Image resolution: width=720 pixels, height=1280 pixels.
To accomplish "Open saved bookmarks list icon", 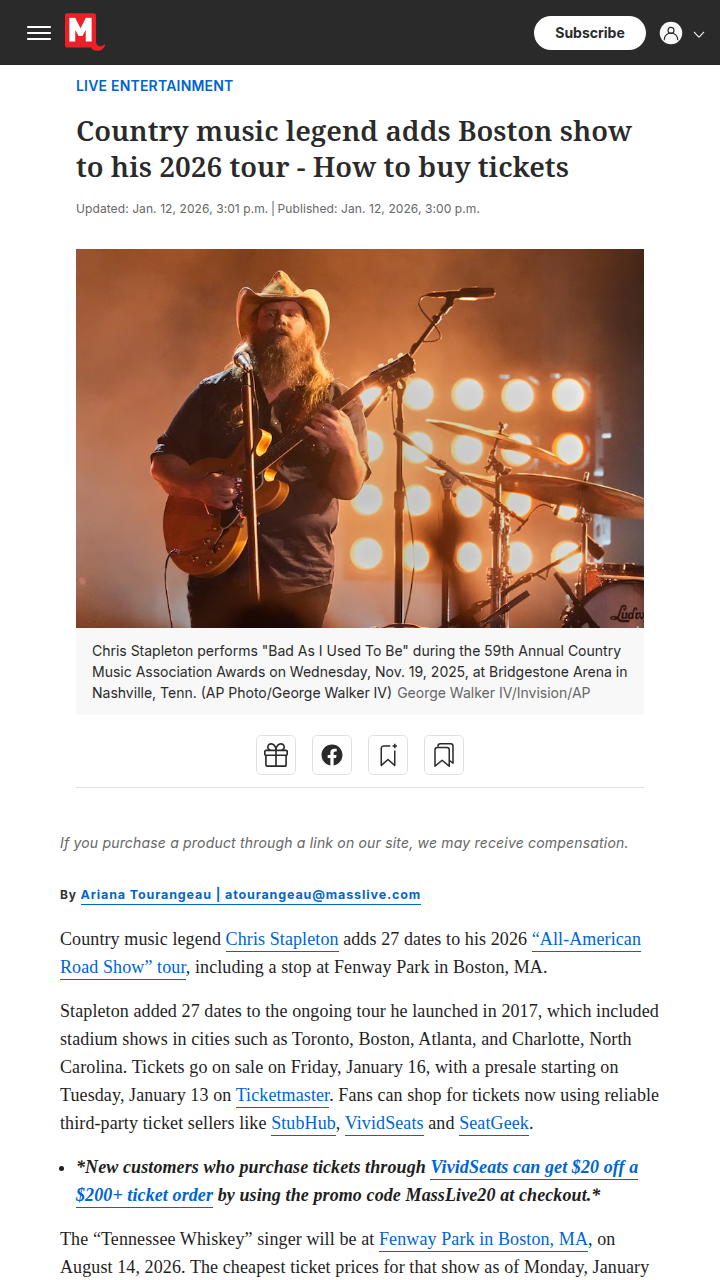I will click(x=444, y=755).
